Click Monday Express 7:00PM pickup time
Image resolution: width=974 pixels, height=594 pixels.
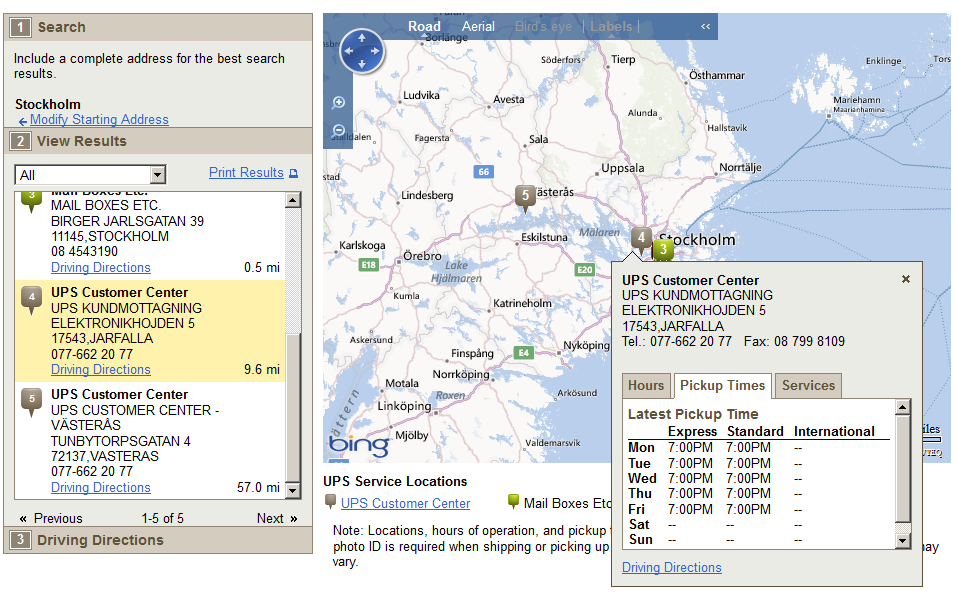click(690, 448)
